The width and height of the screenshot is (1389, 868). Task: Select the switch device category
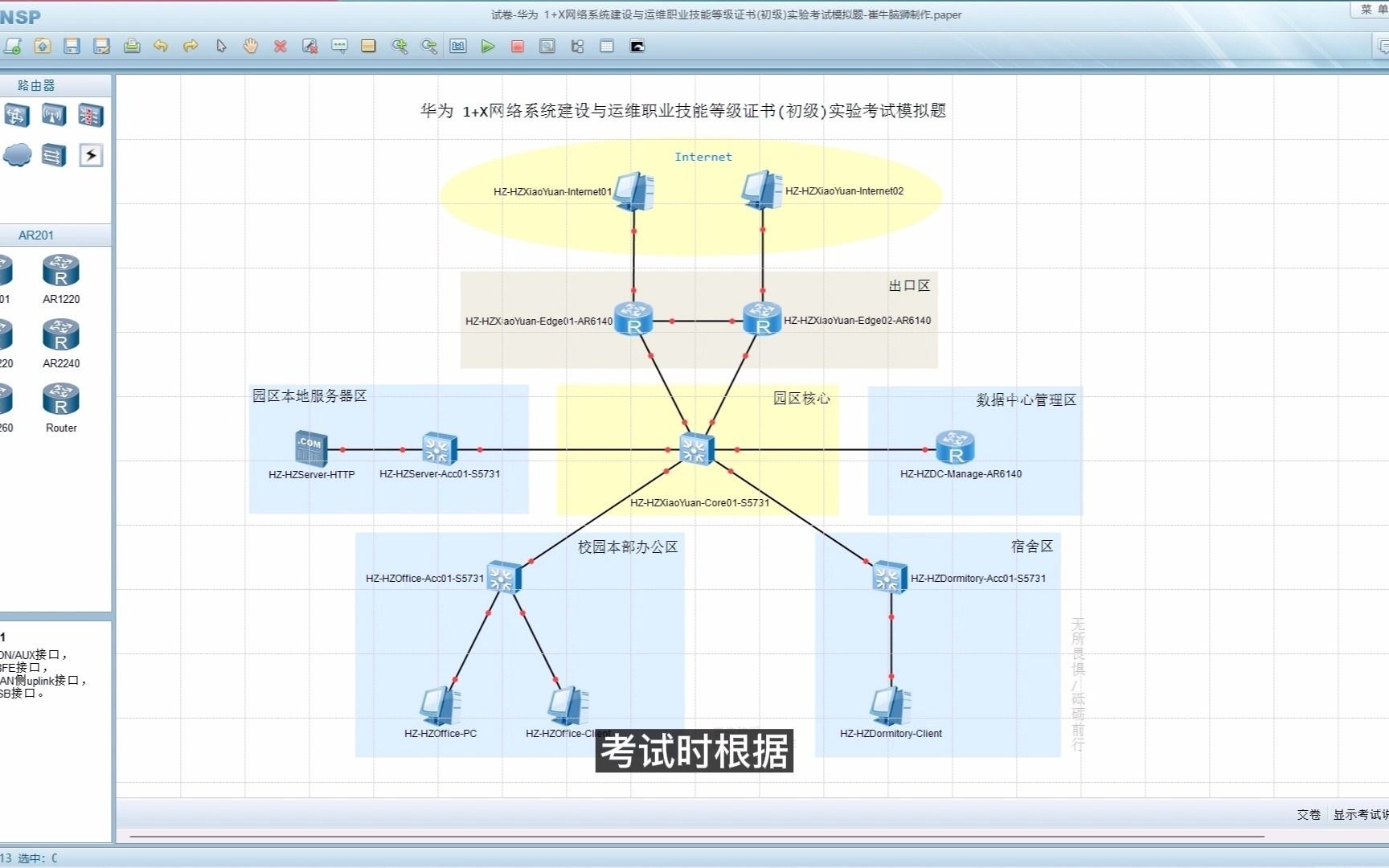(17, 116)
